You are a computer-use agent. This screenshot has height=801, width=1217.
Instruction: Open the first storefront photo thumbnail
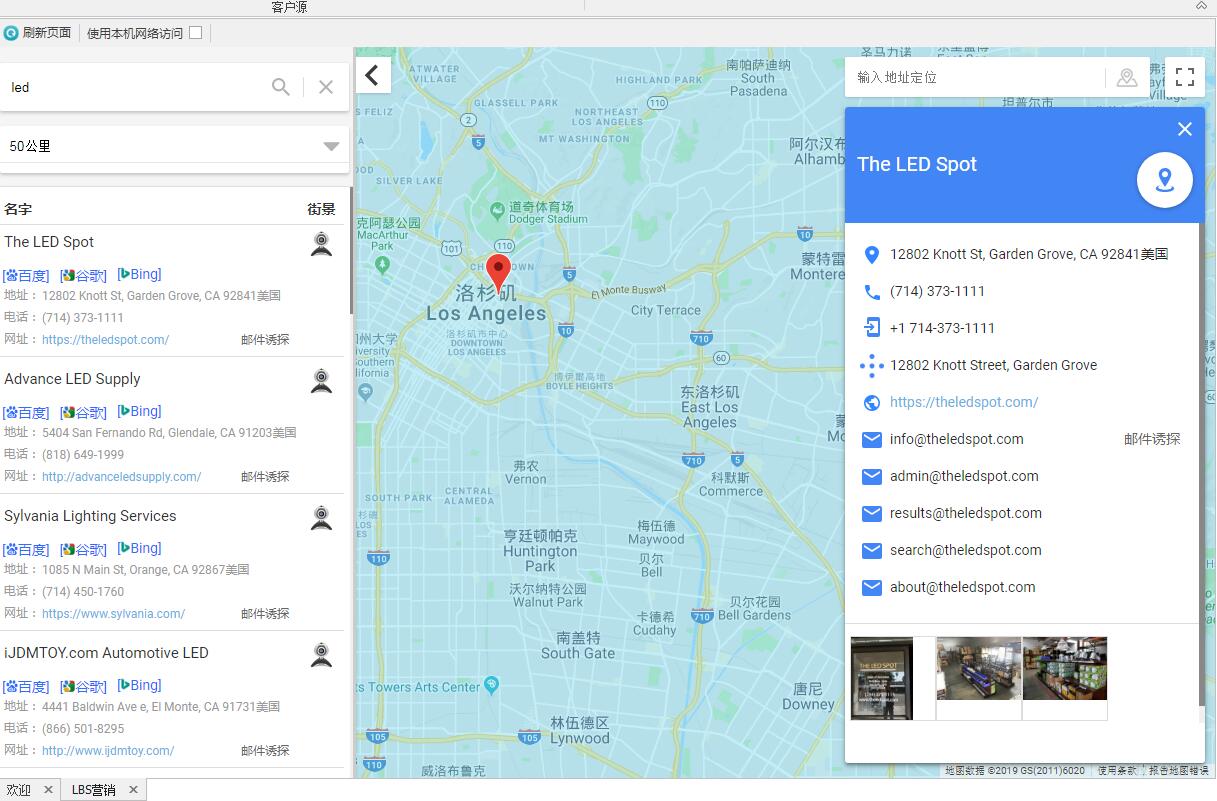coord(881,678)
